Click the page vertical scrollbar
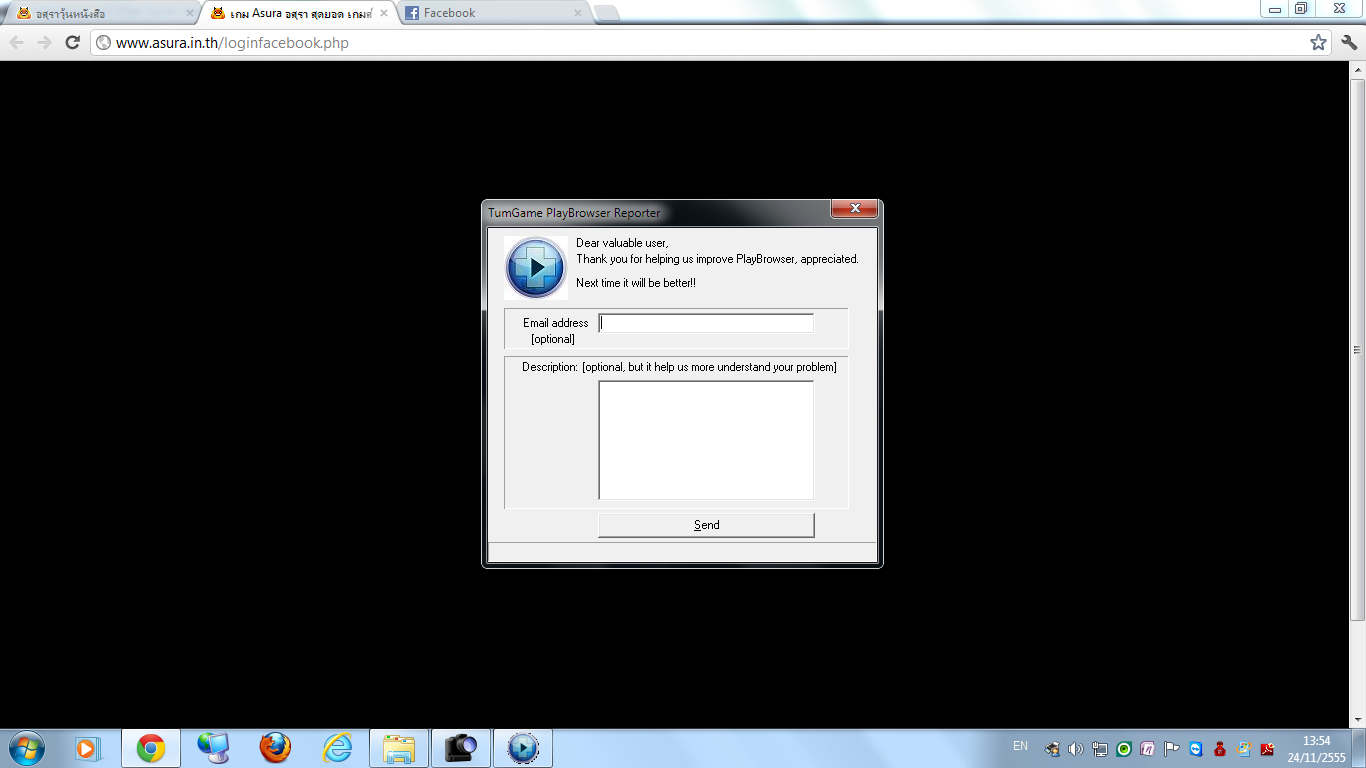This screenshot has width=1366, height=768. click(x=1357, y=350)
